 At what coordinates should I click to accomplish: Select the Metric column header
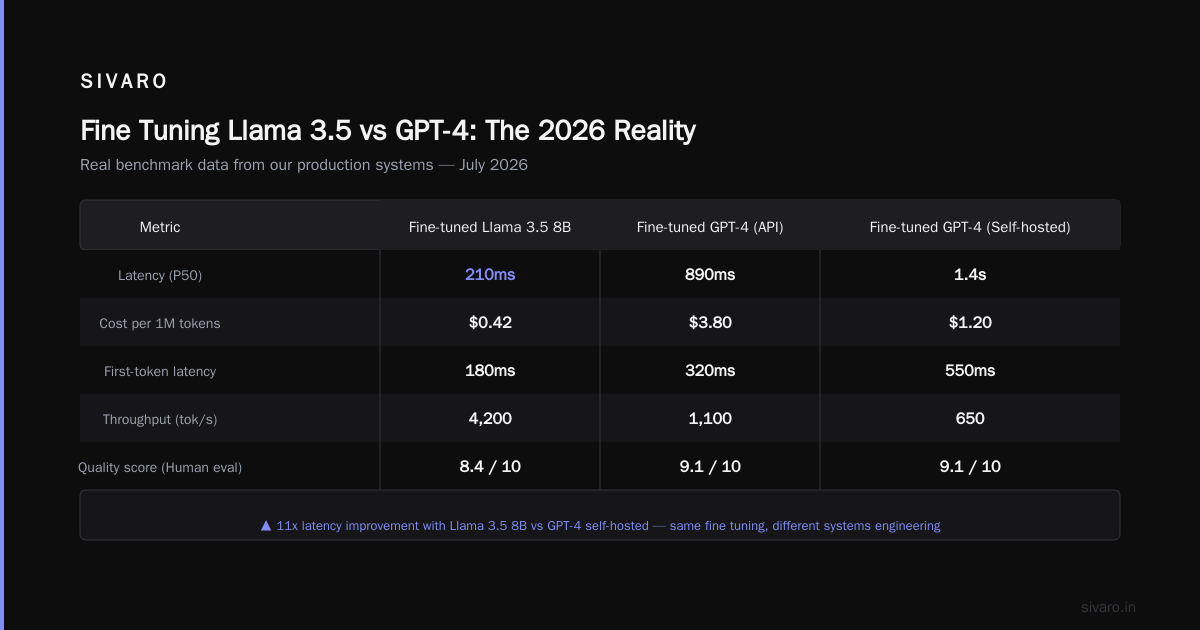tap(160, 227)
